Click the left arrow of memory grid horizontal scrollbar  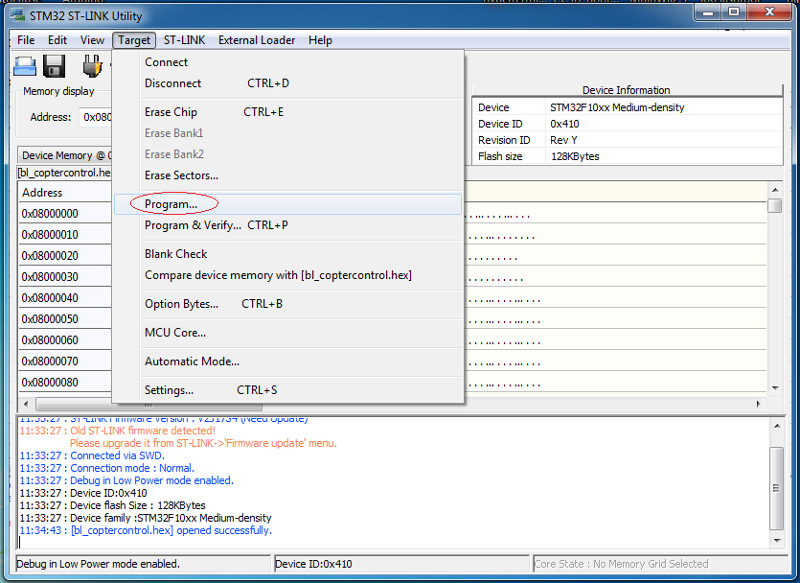[26, 404]
